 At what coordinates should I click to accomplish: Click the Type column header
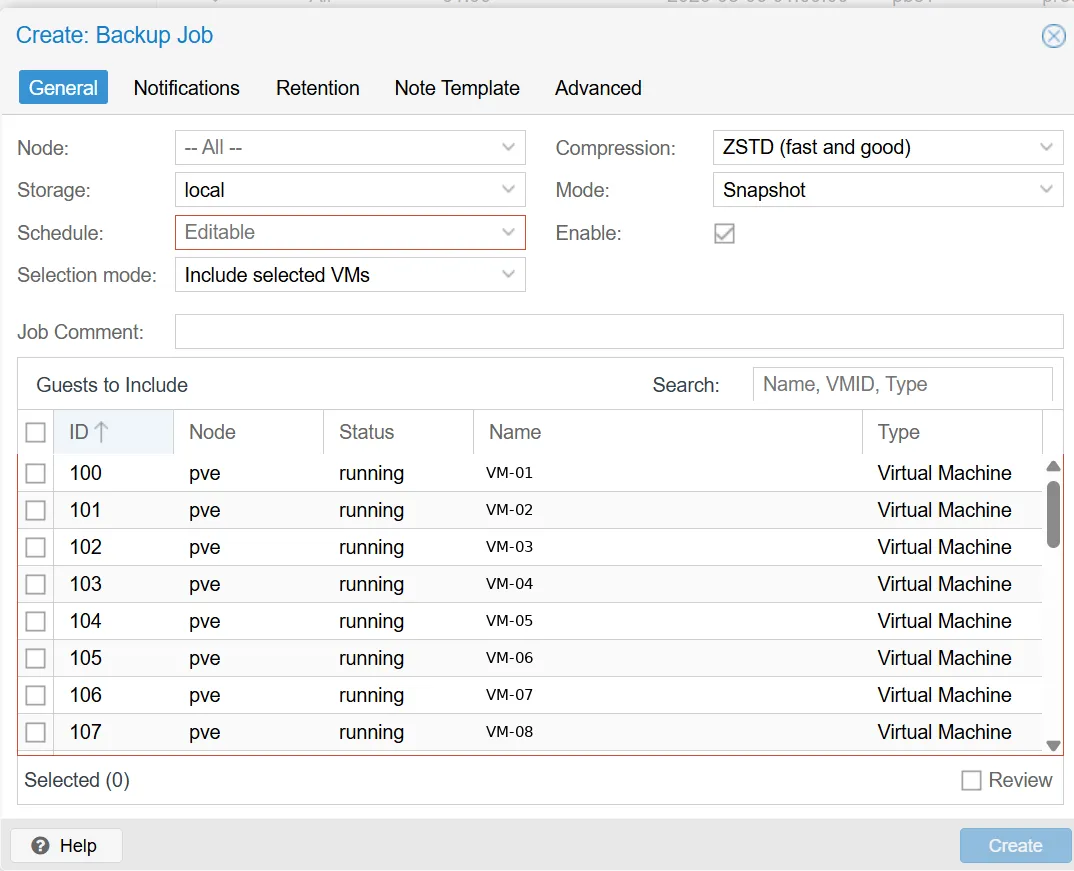tap(952, 432)
